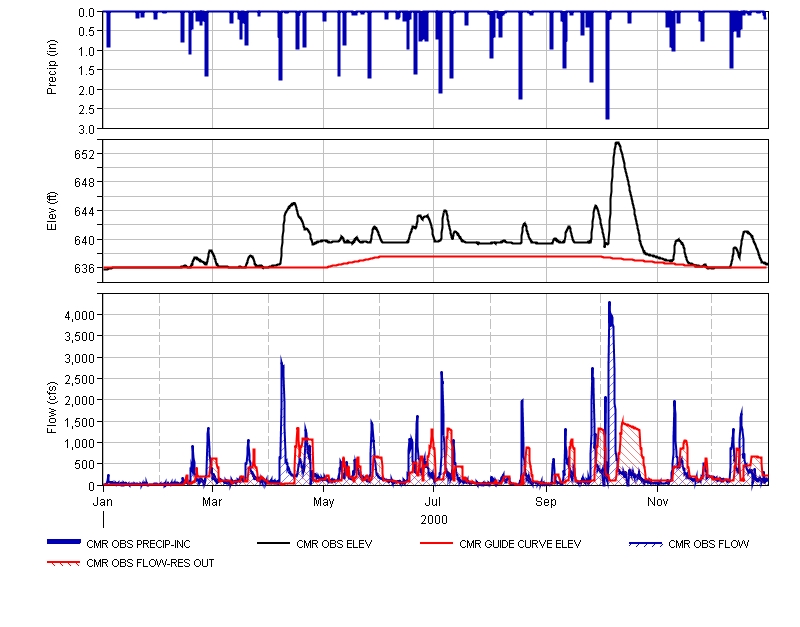This screenshot has height=627, width=800.
Task: Select the blue hatched OBS FLOW swatch
Action: (x=646, y=544)
